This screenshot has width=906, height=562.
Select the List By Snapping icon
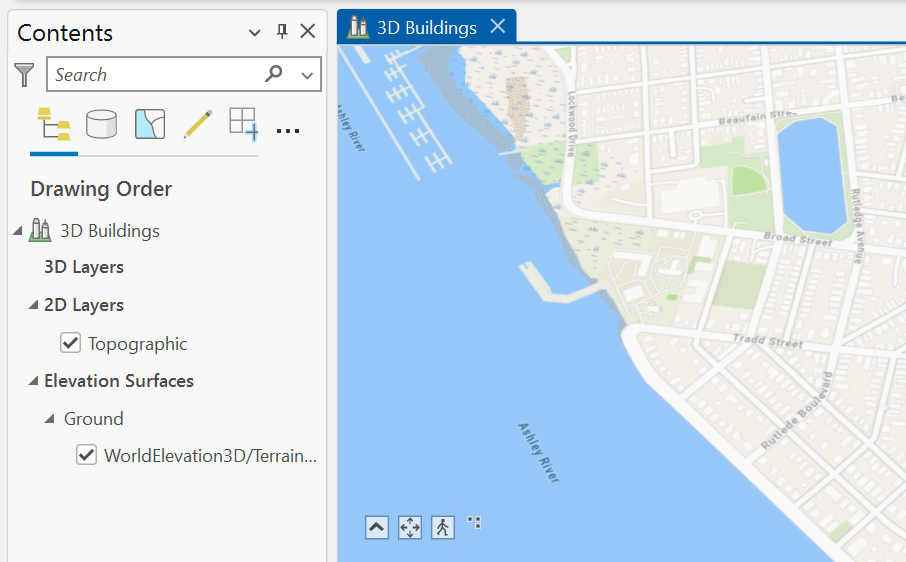pyautogui.click(x=243, y=124)
